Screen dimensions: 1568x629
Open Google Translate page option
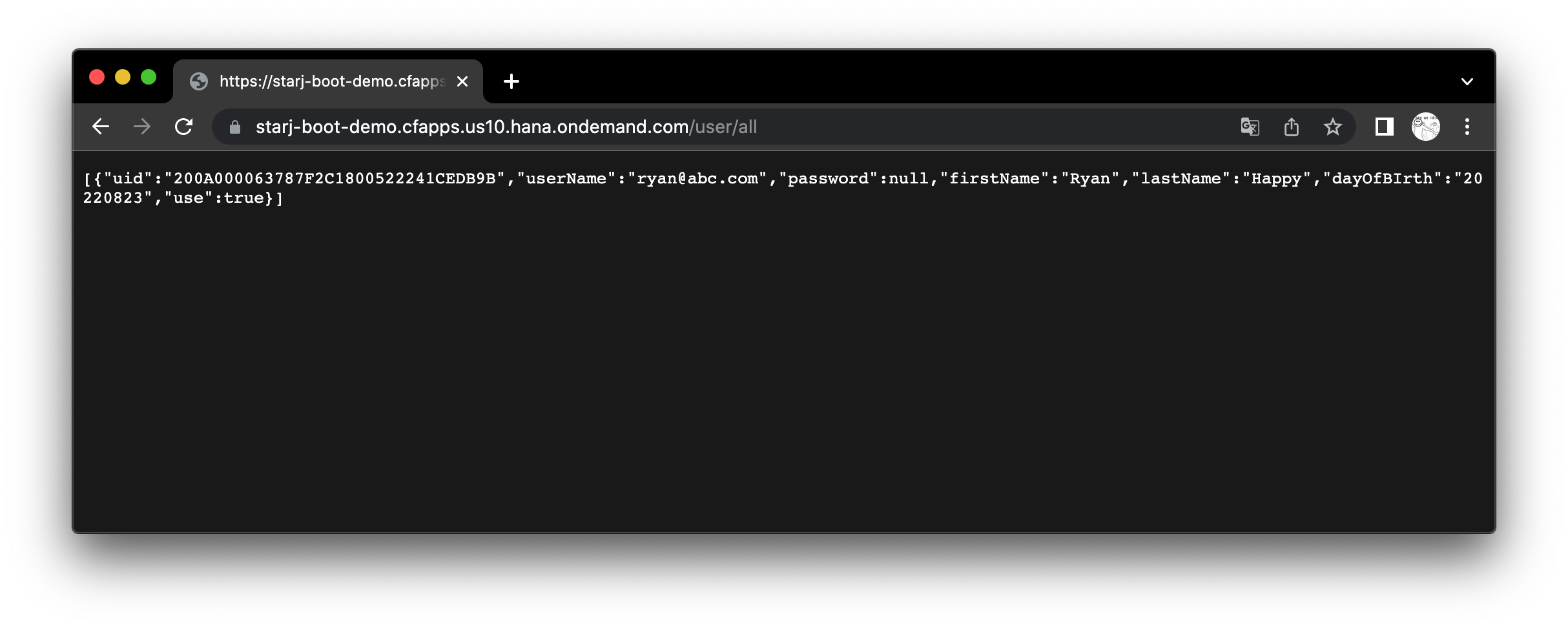tap(1250, 127)
